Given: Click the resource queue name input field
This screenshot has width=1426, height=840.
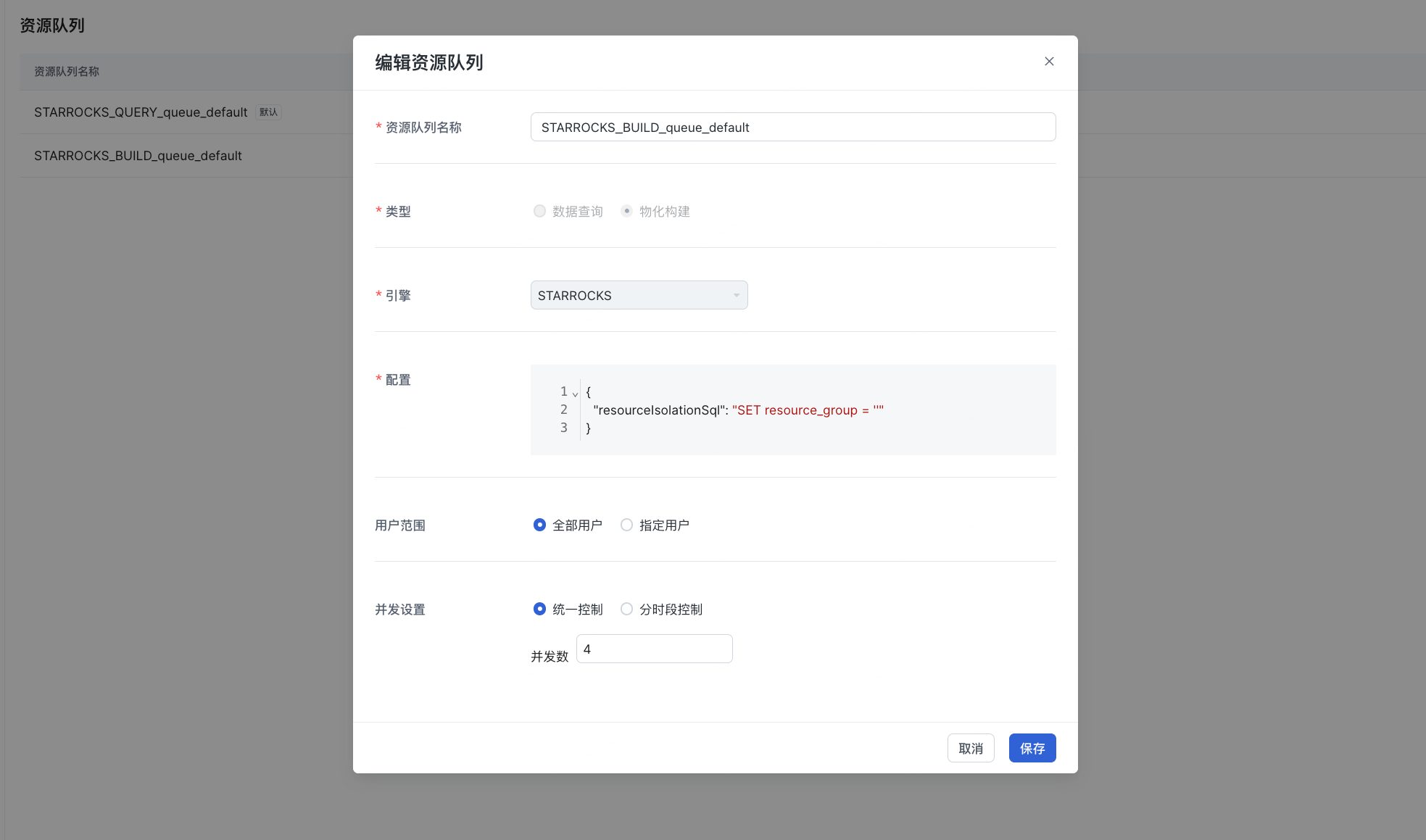Looking at the screenshot, I should [792, 128].
